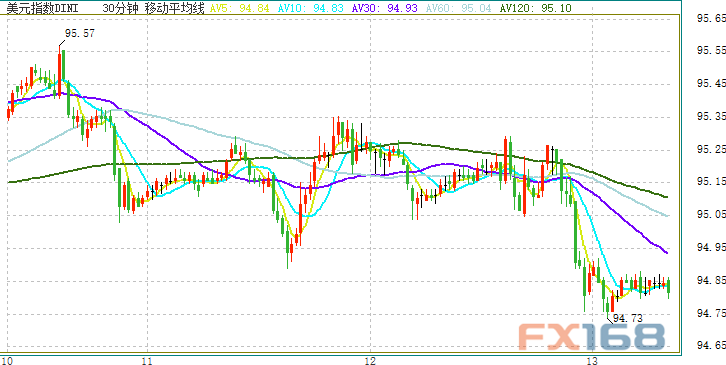Viewport: 726px width, 365px height.
Task: Click date label 11 on time axis
Action: pyautogui.click(x=147, y=360)
